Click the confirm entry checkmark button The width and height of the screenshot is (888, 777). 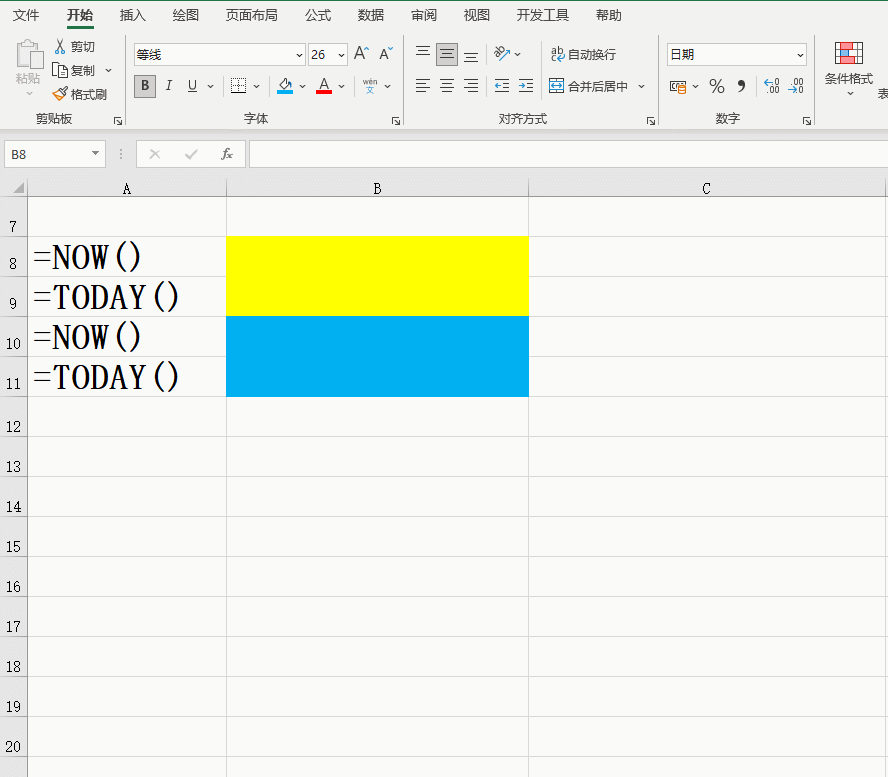point(191,154)
